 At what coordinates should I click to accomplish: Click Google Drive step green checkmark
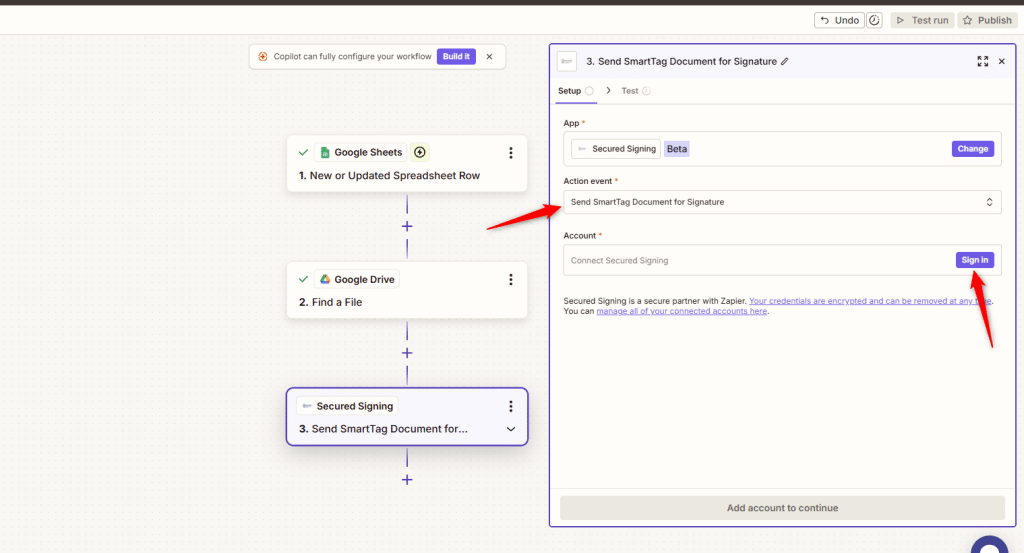point(303,279)
